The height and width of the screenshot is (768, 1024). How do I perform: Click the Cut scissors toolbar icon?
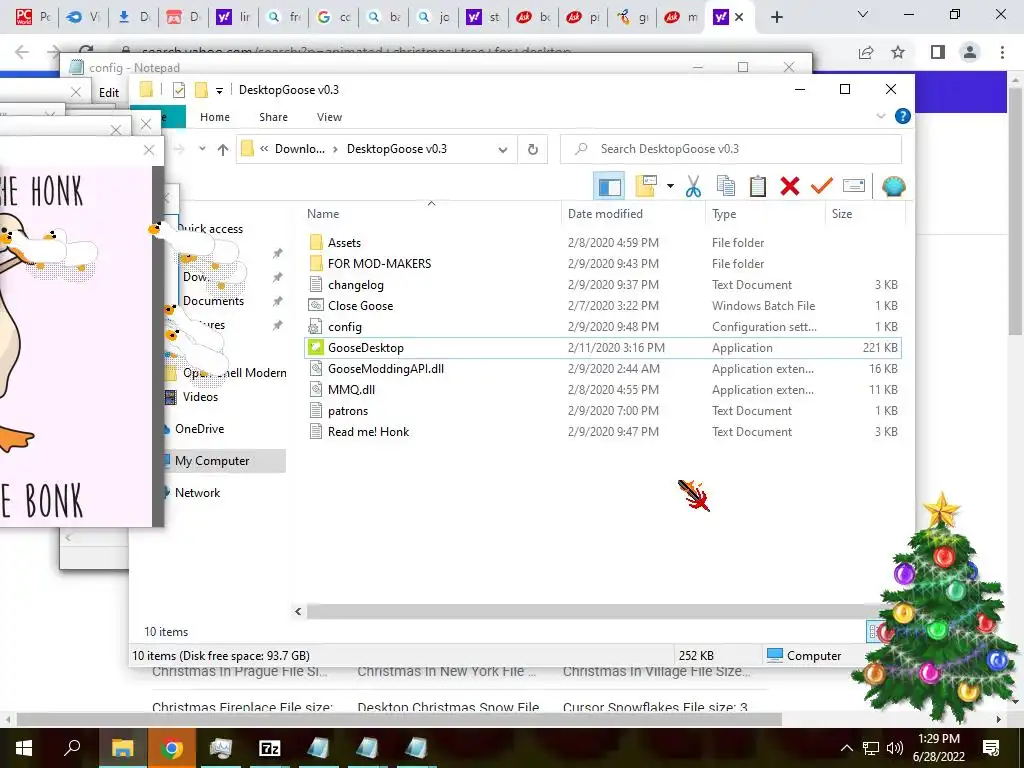pos(693,187)
